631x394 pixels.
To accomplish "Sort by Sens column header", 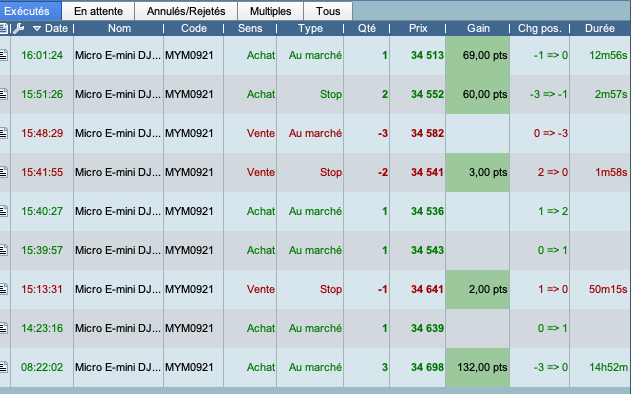I will [250, 28].
